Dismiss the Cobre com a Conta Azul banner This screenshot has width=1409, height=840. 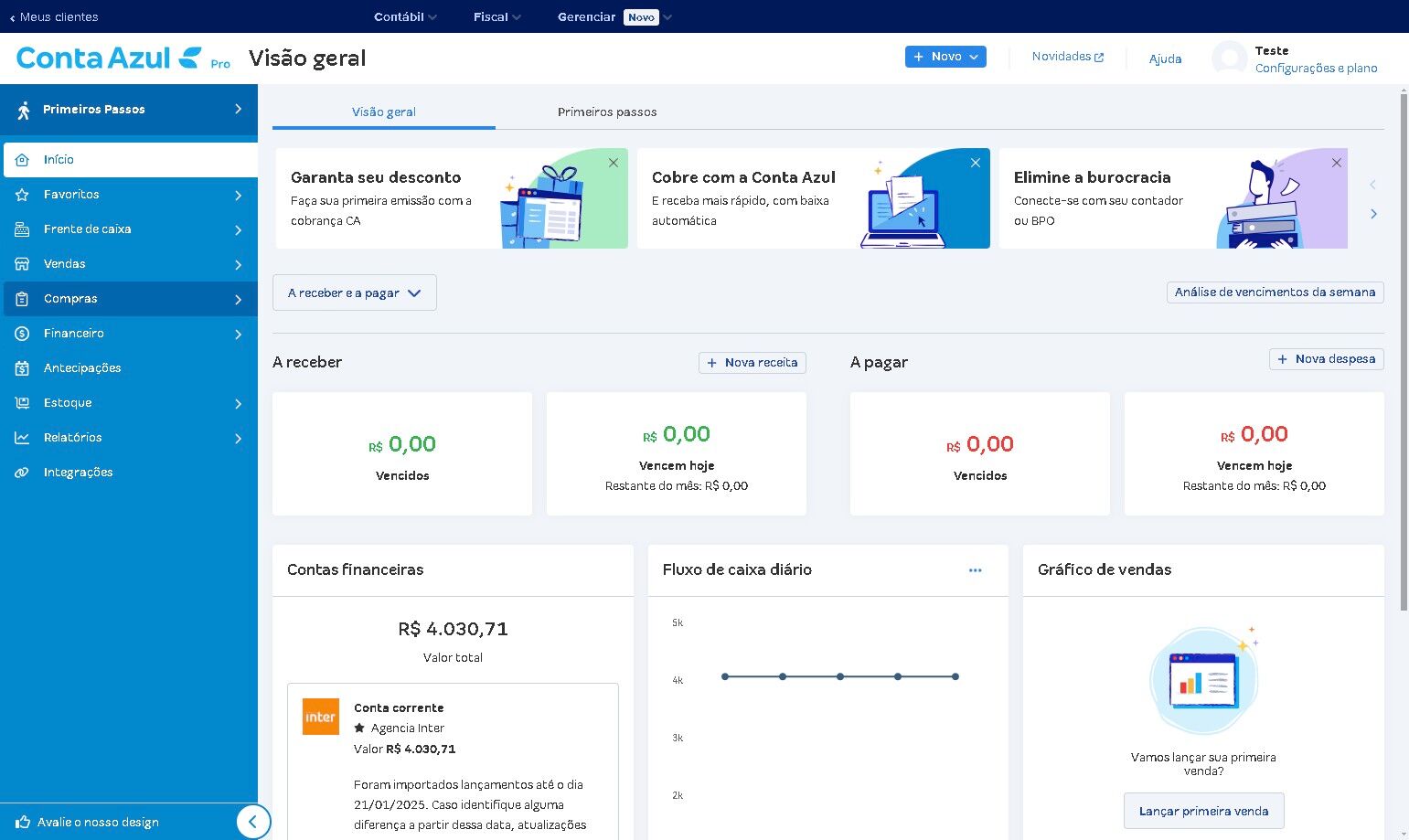pos(976,163)
